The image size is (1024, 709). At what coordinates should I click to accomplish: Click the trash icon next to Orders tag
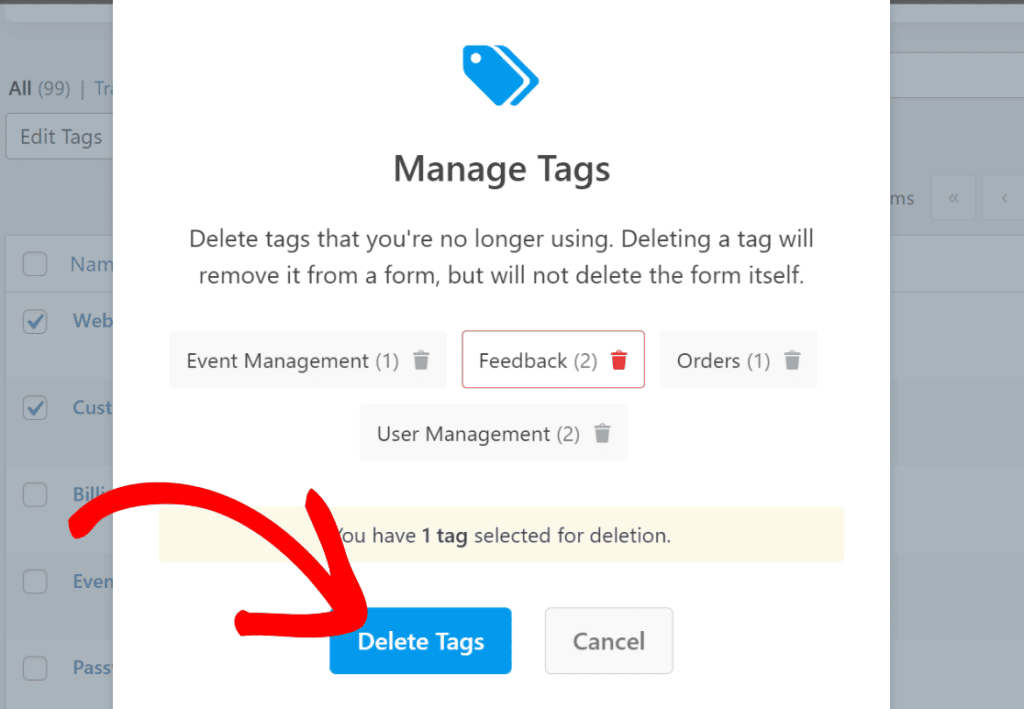[x=792, y=360]
